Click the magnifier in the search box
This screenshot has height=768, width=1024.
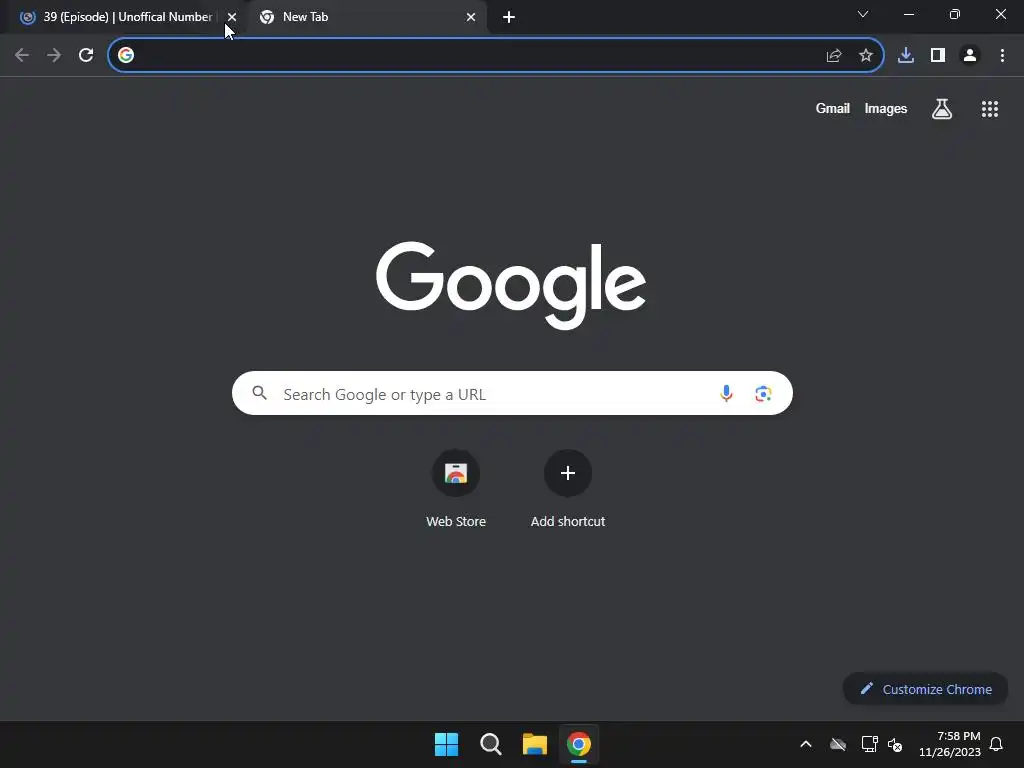point(260,393)
